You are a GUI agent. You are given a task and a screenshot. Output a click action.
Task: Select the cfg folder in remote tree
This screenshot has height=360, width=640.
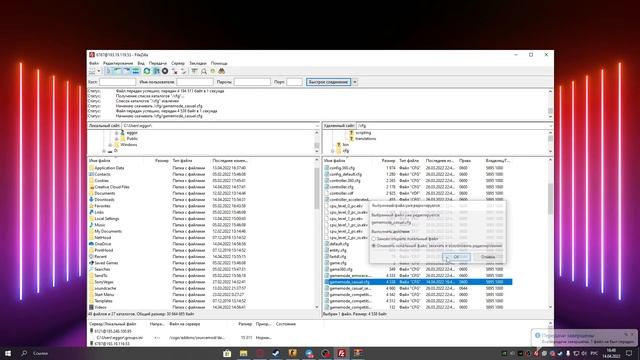pos(346,151)
